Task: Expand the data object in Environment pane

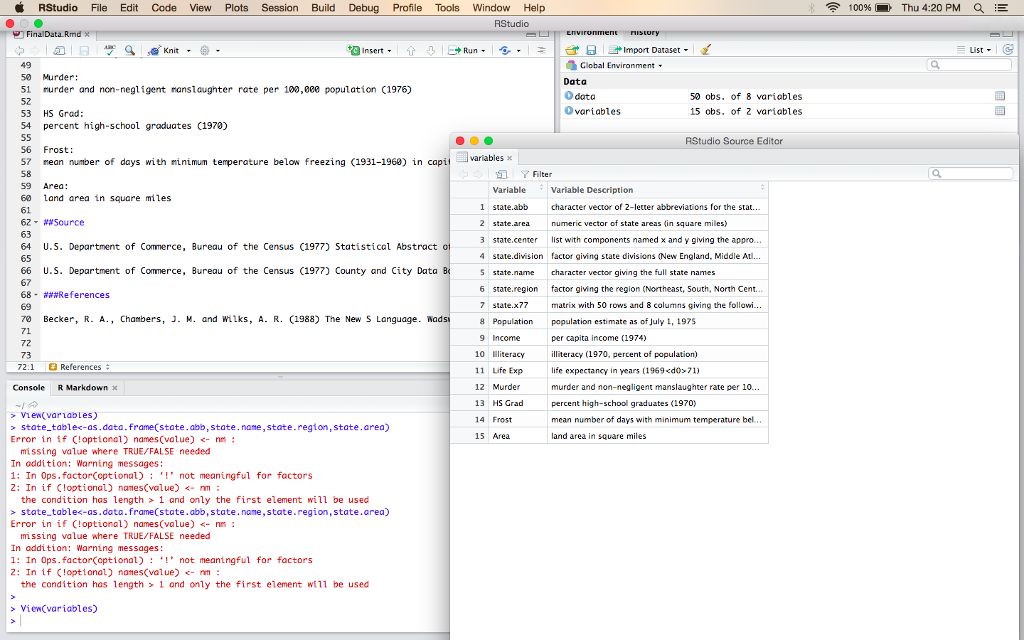Action: pos(571,94)
